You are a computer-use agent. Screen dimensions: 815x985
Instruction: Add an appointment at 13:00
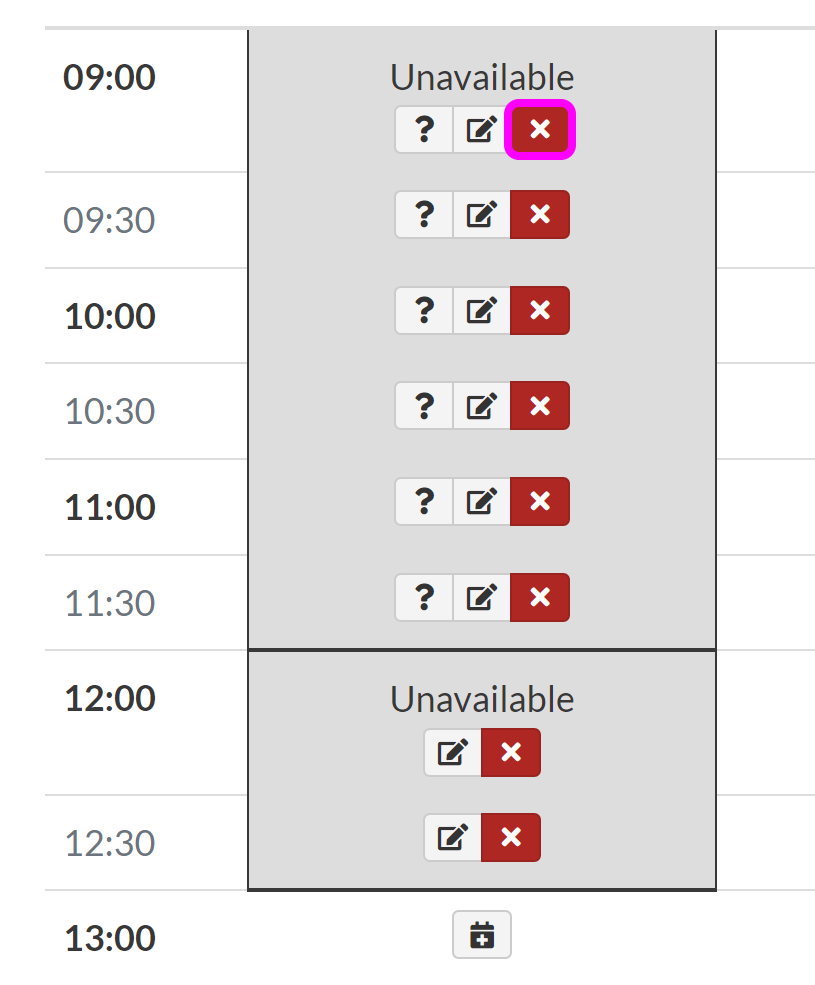(482, 935)
